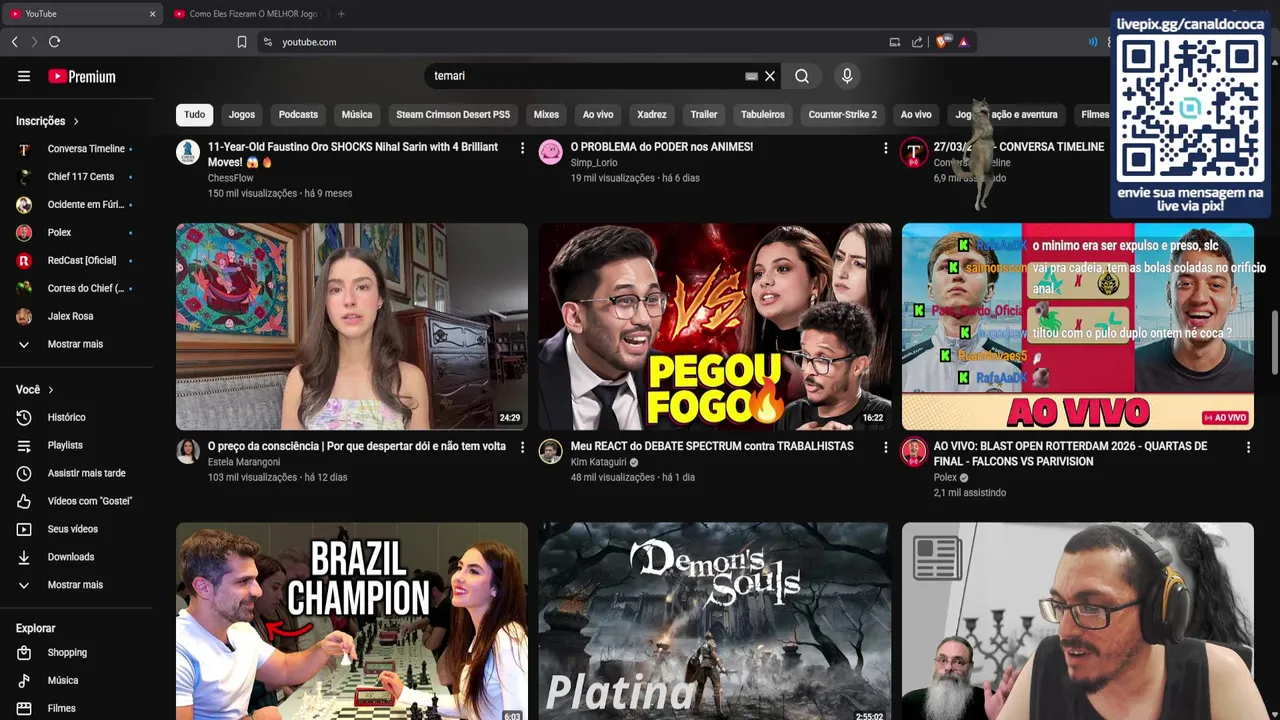Select the Jogos filter chip

242,114
